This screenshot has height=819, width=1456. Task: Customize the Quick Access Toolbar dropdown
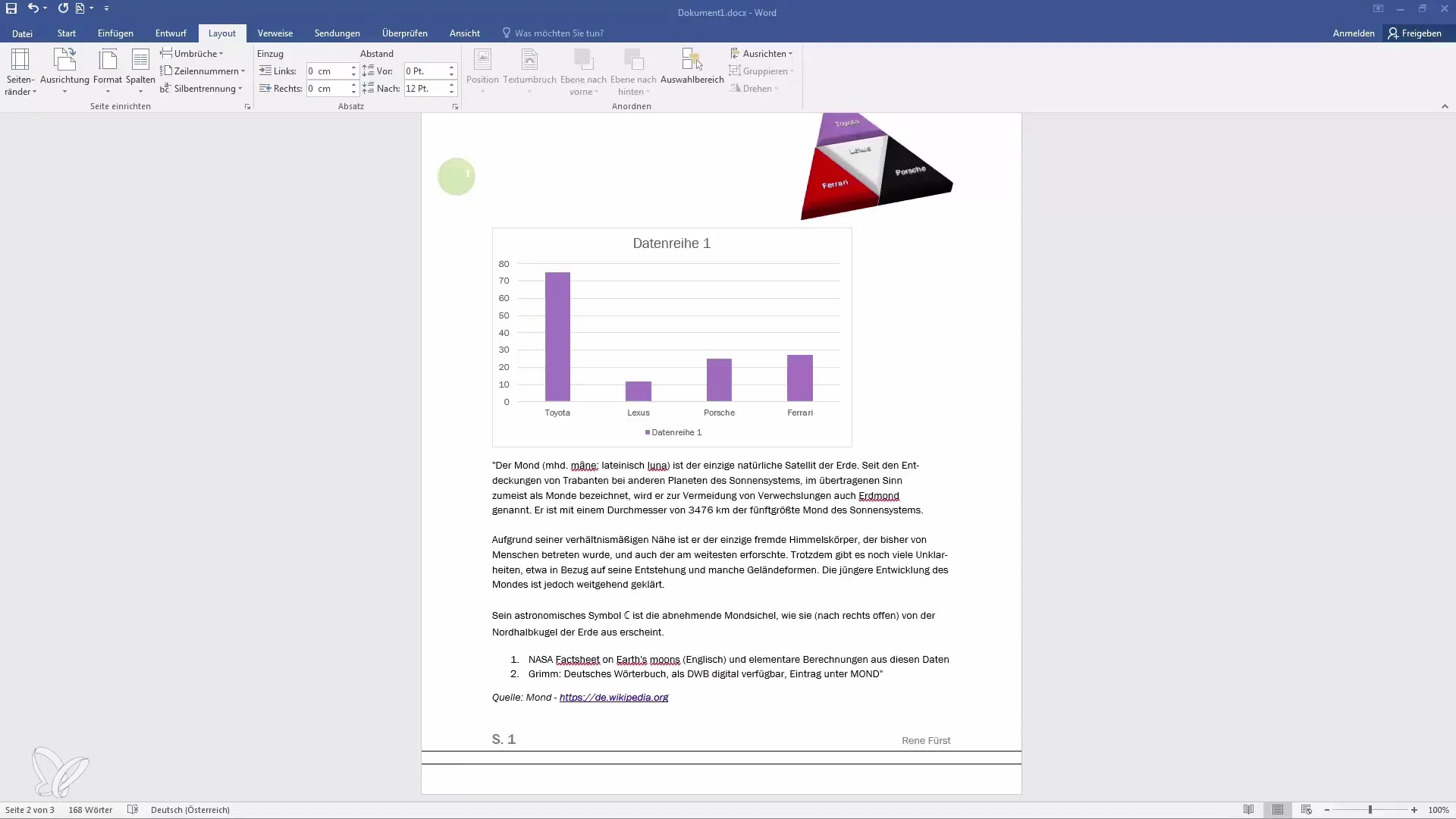tap(106, 8)
